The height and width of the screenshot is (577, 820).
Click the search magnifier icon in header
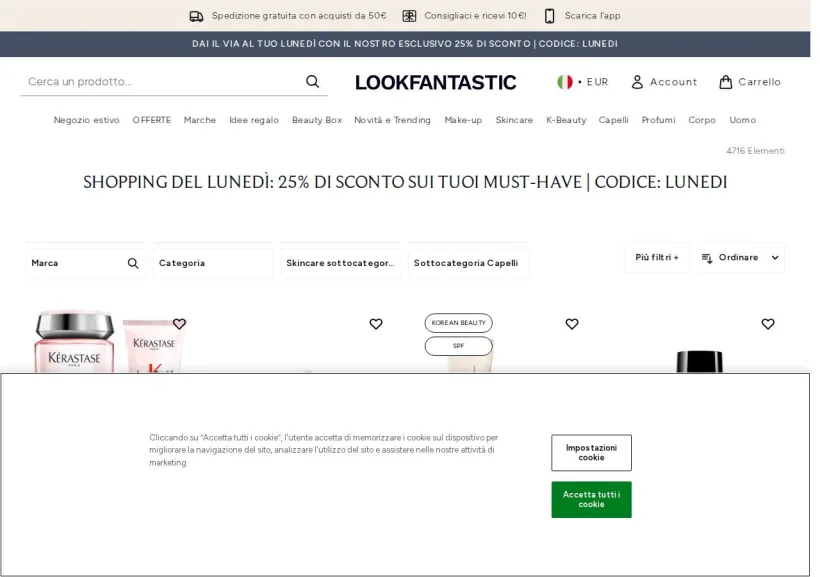coord(312,82)
